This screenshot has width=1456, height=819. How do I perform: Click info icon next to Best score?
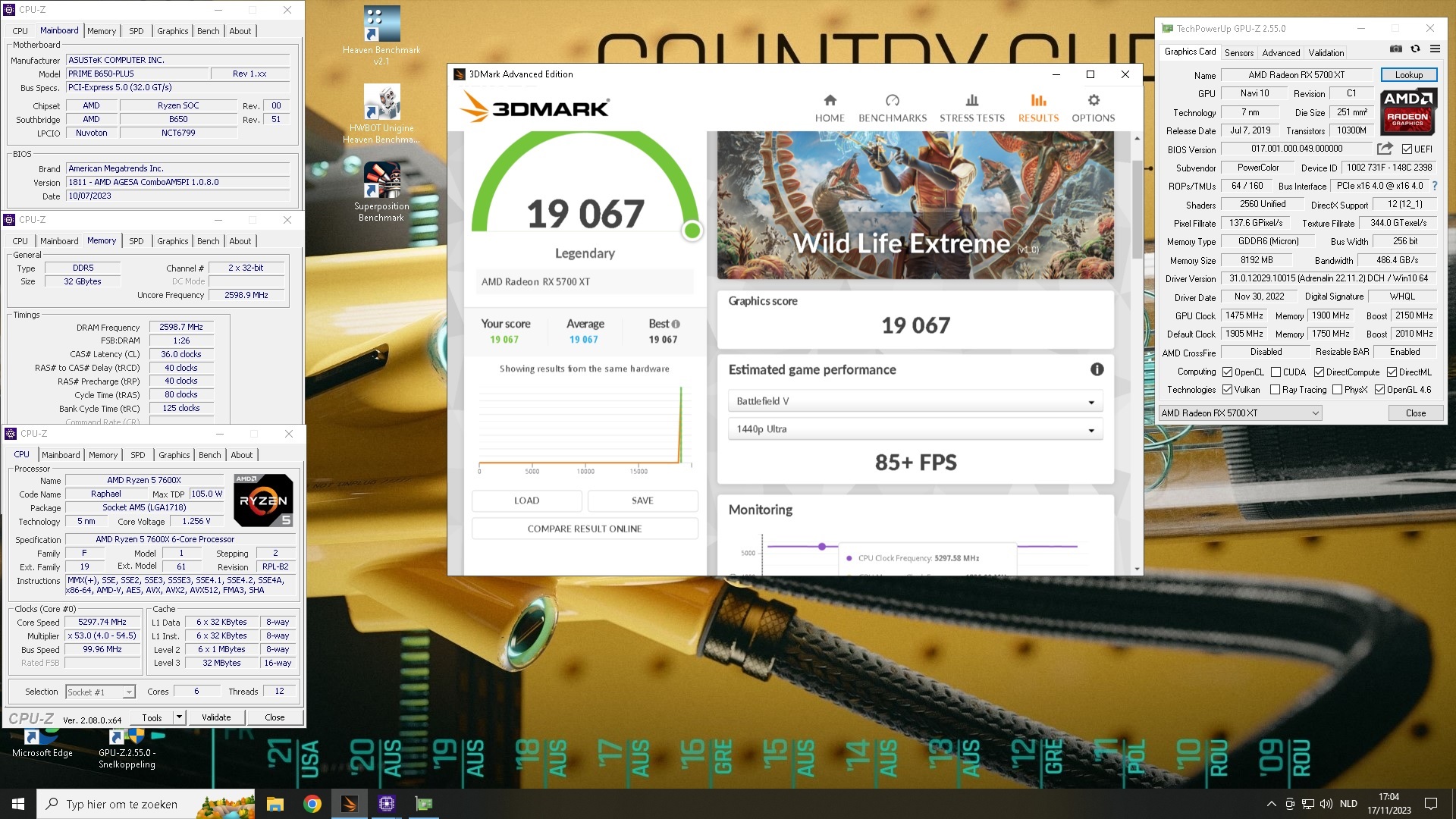[676, 324]
